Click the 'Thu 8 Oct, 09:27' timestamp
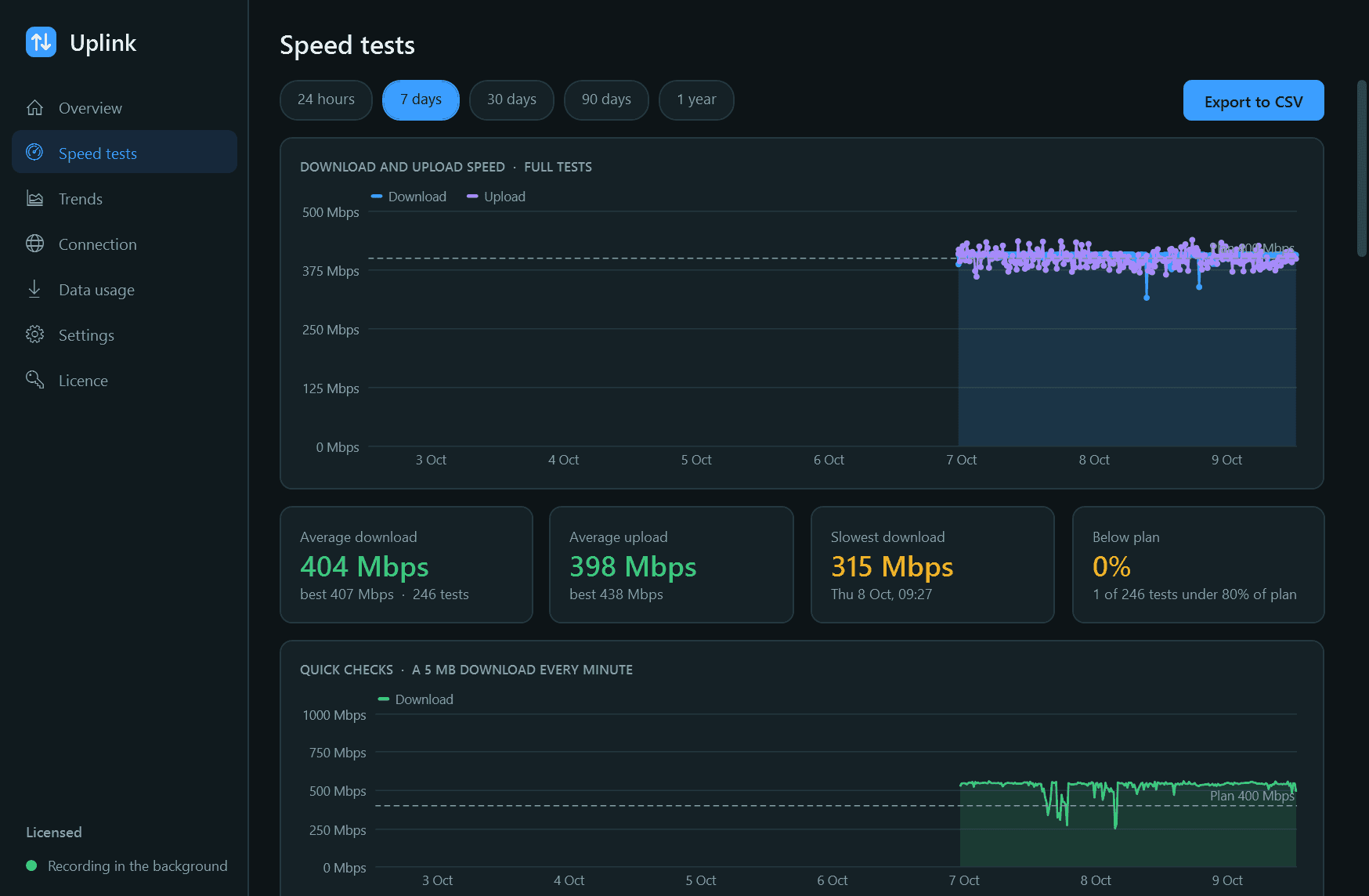The image size is (1369, 896). pyautogui.click(x=881, y=594)
